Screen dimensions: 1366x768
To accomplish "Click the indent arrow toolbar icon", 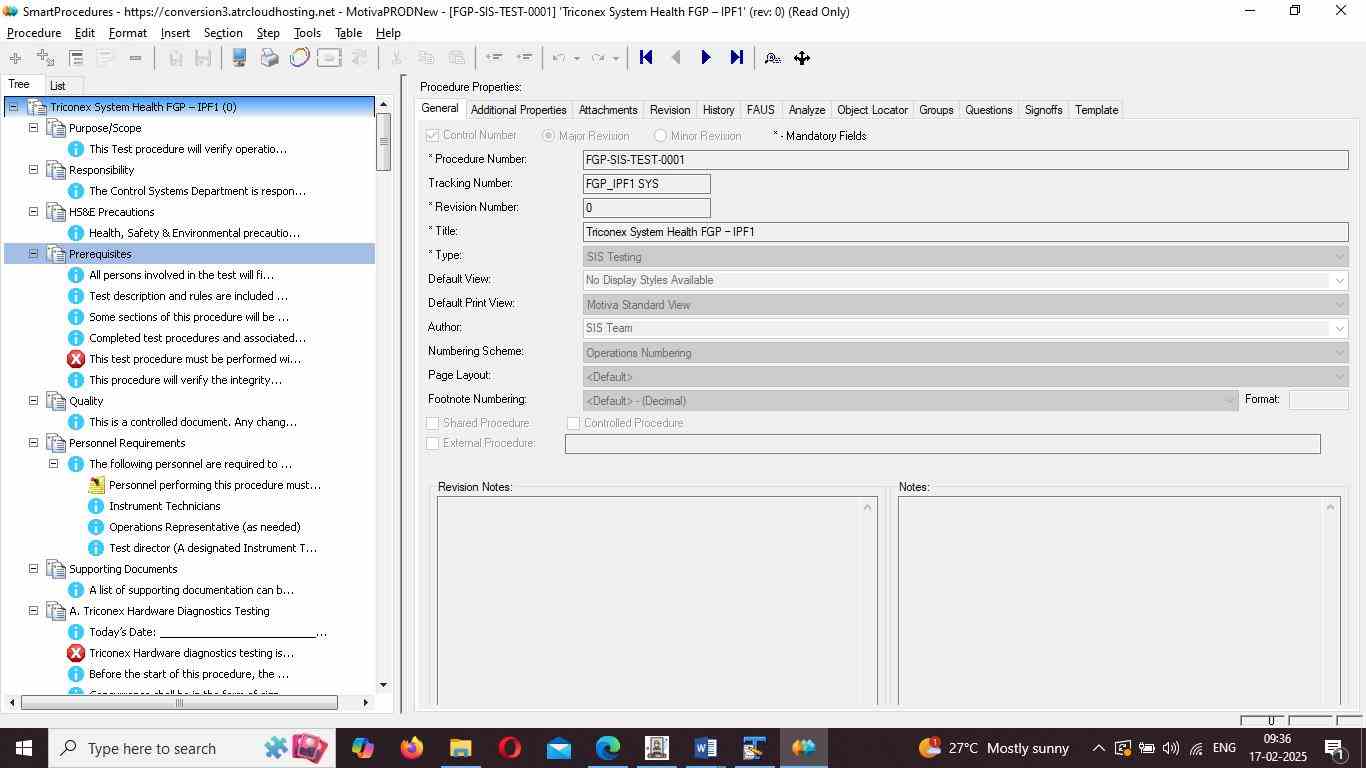I will pos(524,58).
